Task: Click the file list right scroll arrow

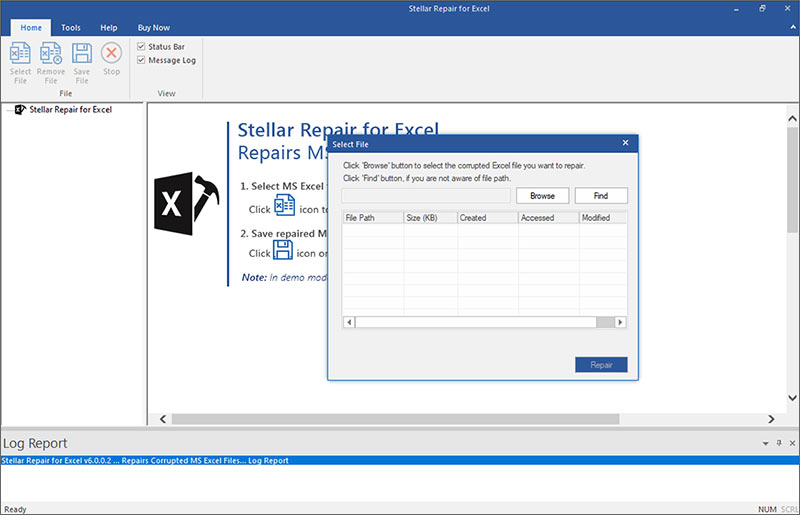Action: (x=620, y=322)
